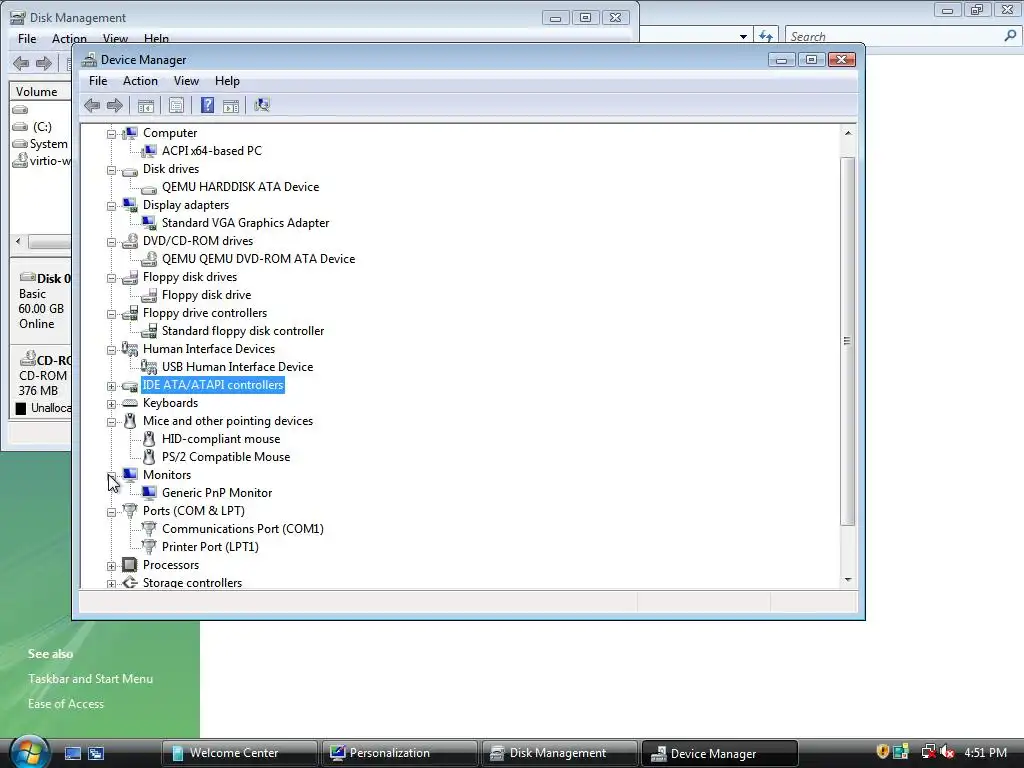Switch to Personalization taskbar button
The image size is (1024, 768).
click(x=399, y=753)
